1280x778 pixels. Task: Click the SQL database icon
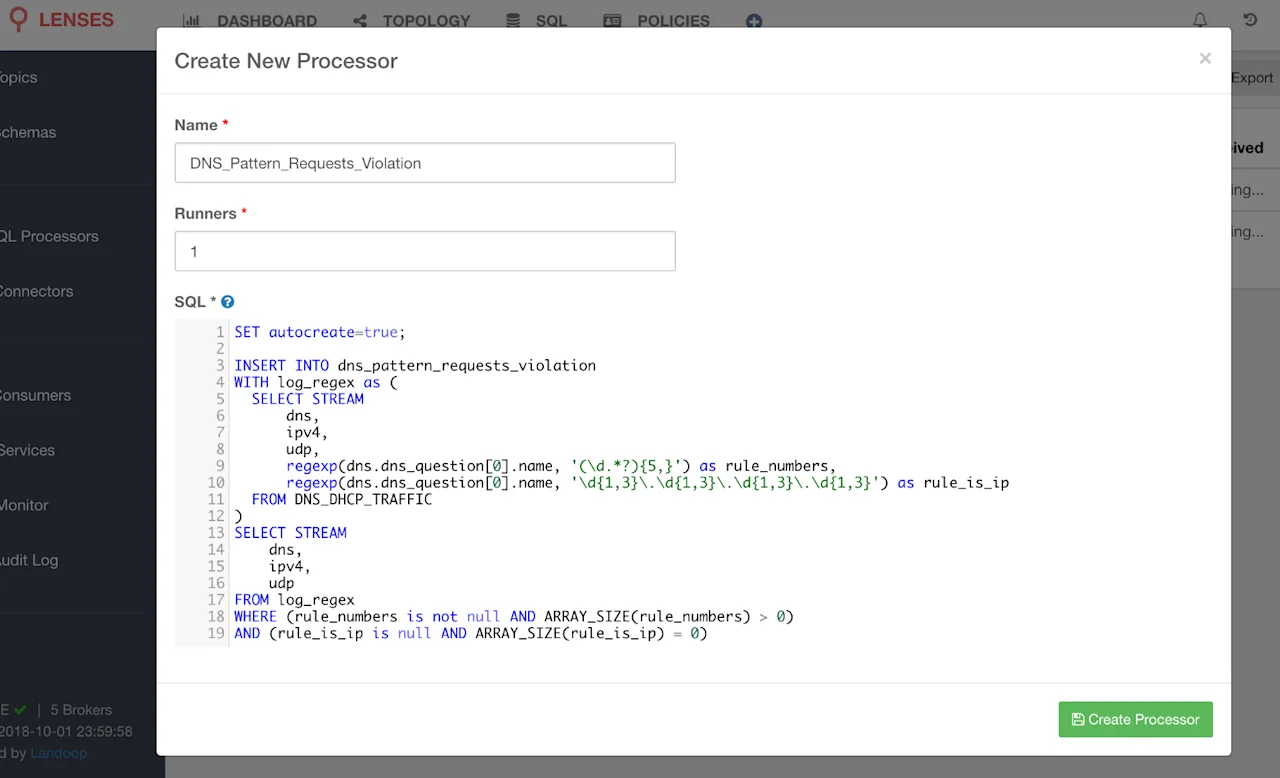point(513,20)
